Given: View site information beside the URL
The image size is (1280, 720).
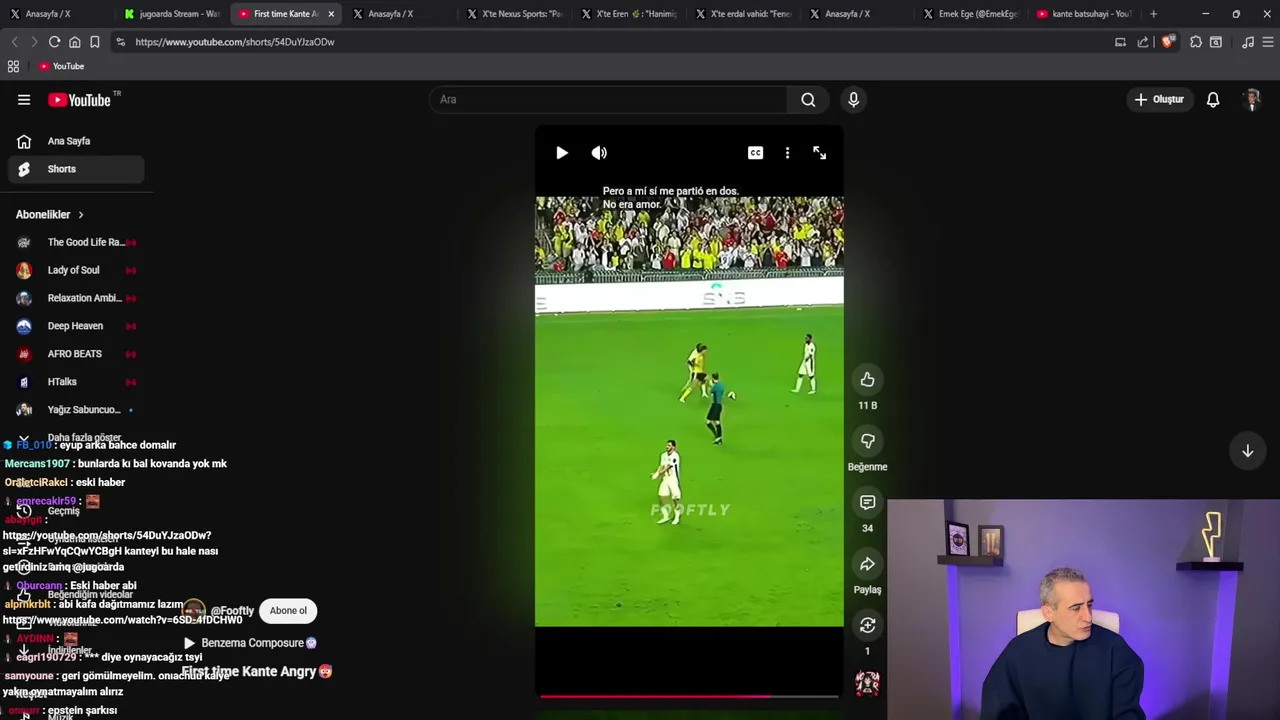Looking at the screenshot, I should tap(120, 42).
